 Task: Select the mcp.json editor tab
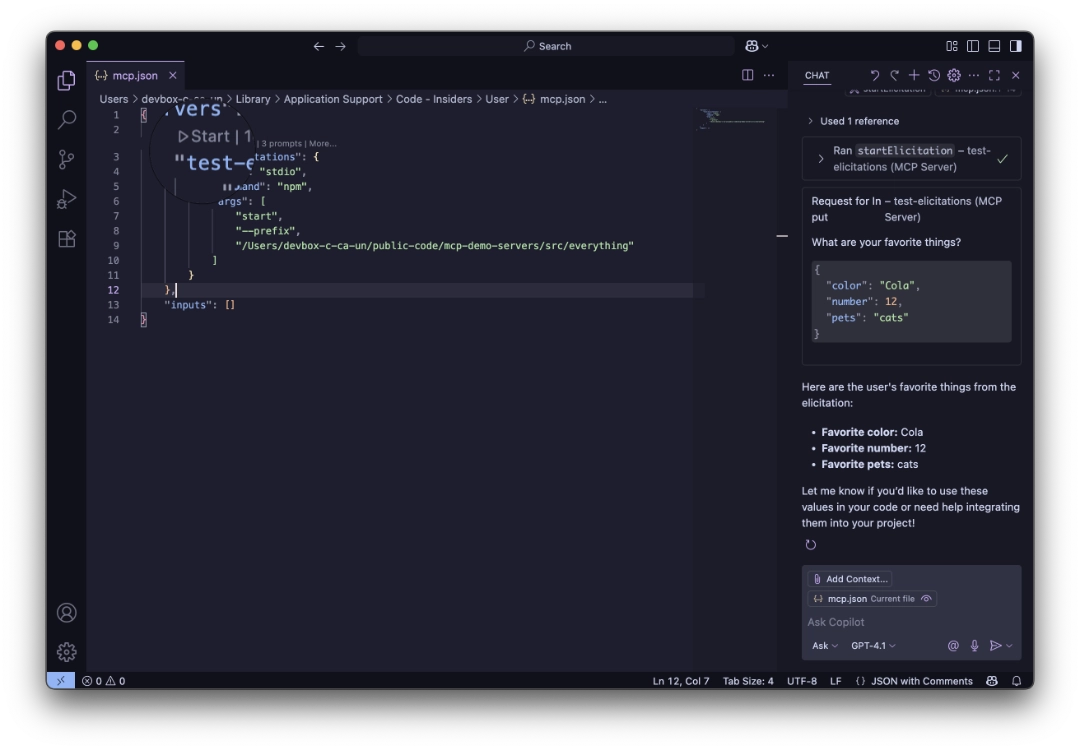click(x=135, y=75)
